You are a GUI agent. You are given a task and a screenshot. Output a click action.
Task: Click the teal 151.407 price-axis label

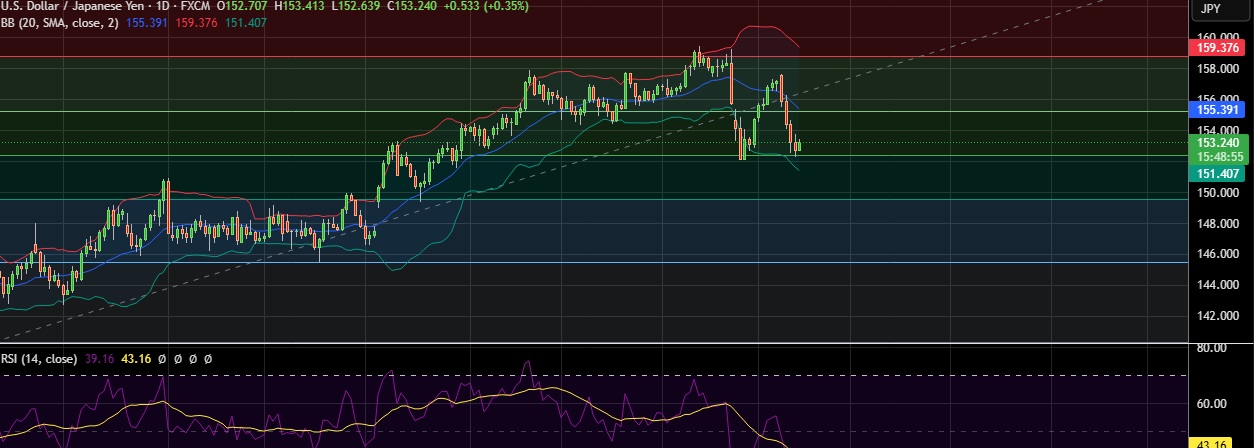(x=1219, y=174)
